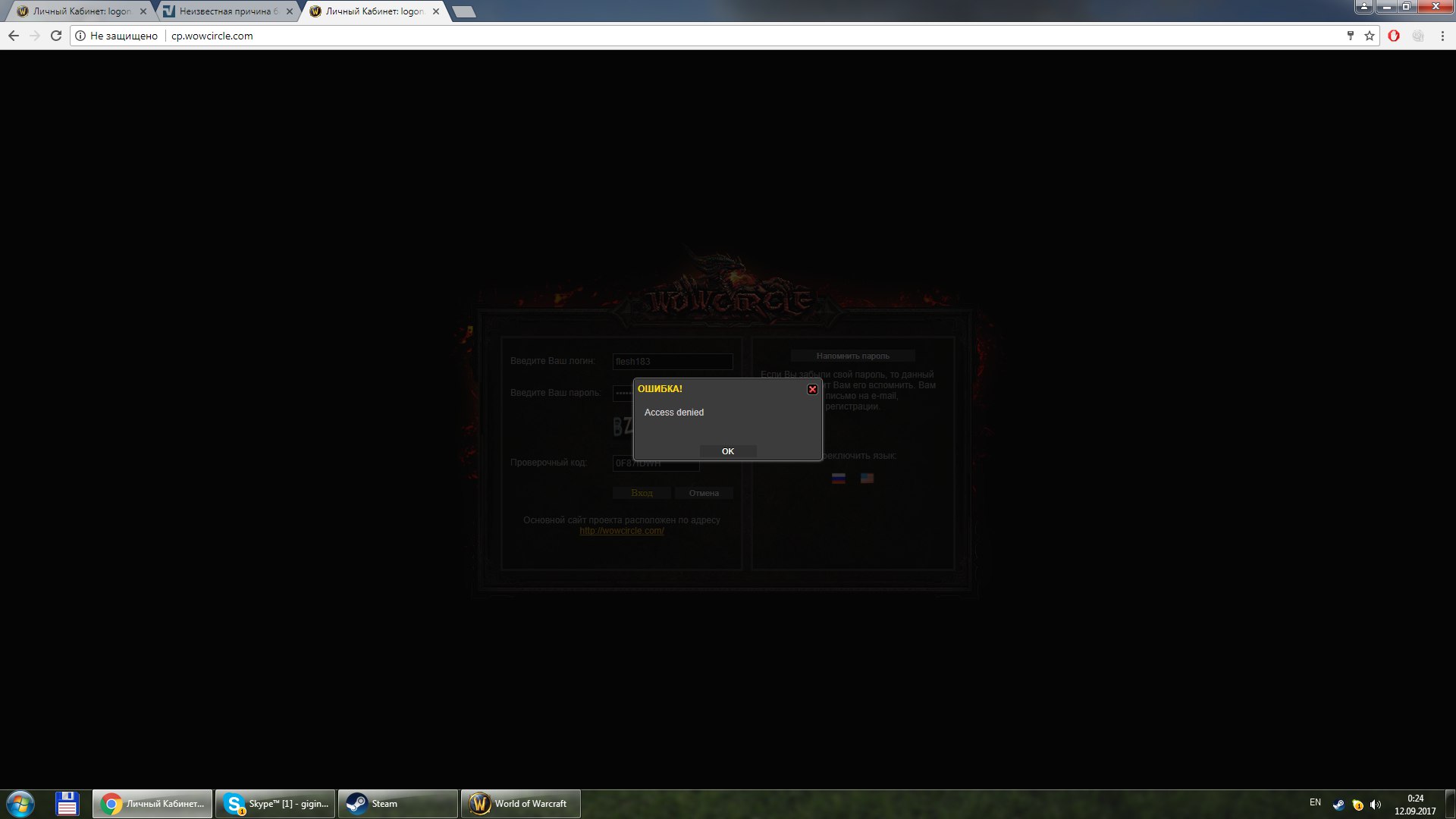Image resolution: width=1456 pixels, height=819 pixels.
Task: Open Steam from the taskbar
Action: 398,803
